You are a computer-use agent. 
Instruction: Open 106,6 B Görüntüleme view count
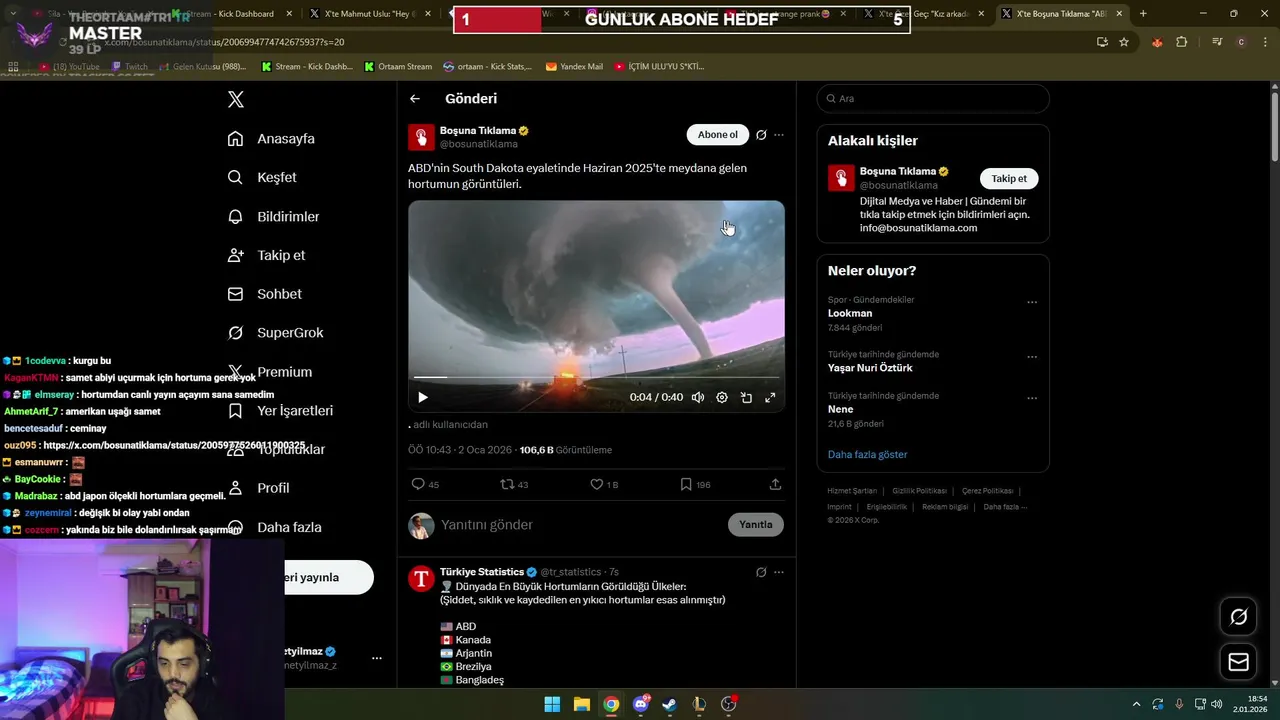tap(565, 450)
